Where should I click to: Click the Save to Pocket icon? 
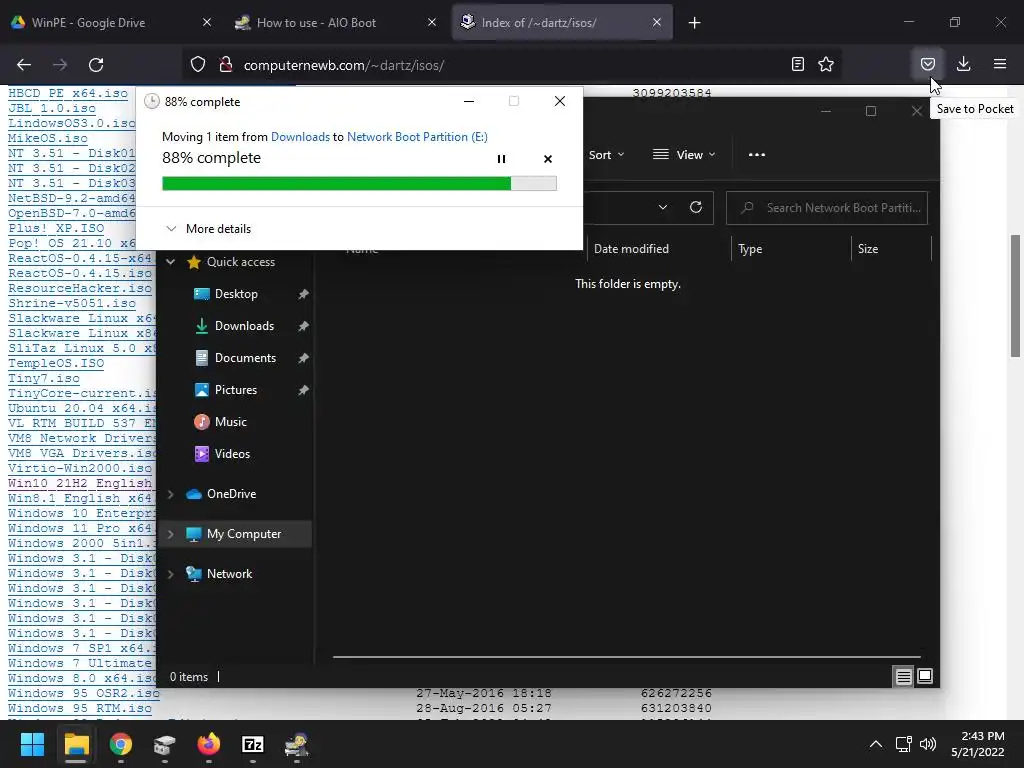927,64
